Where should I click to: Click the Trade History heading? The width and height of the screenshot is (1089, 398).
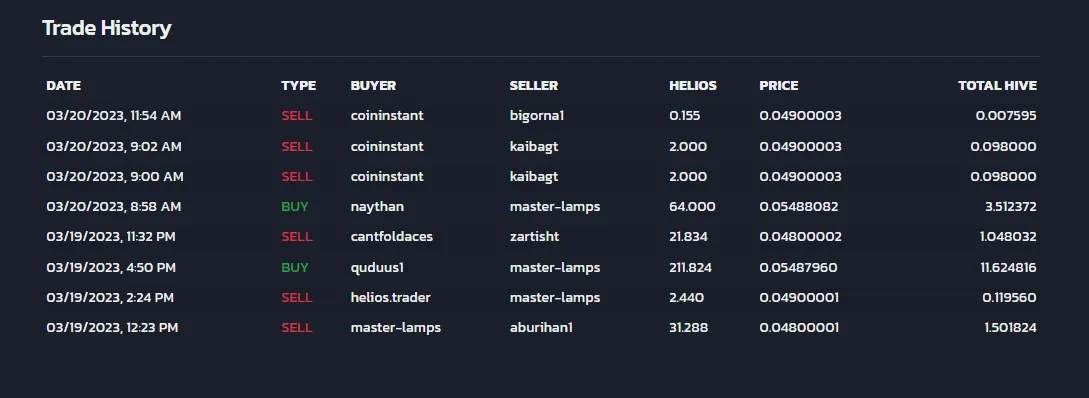106,28
